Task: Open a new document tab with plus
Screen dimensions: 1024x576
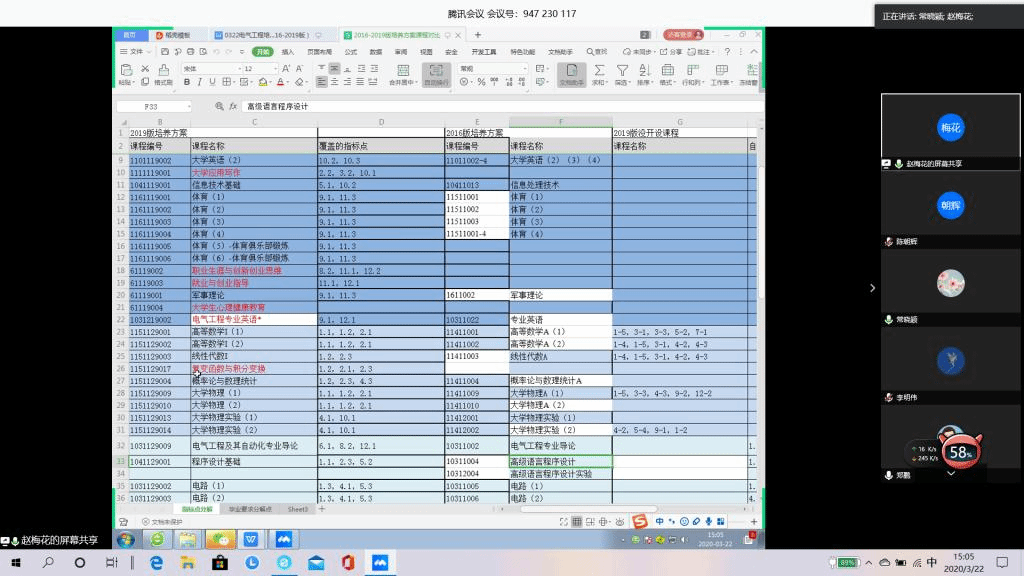Action: pos(478,35)
